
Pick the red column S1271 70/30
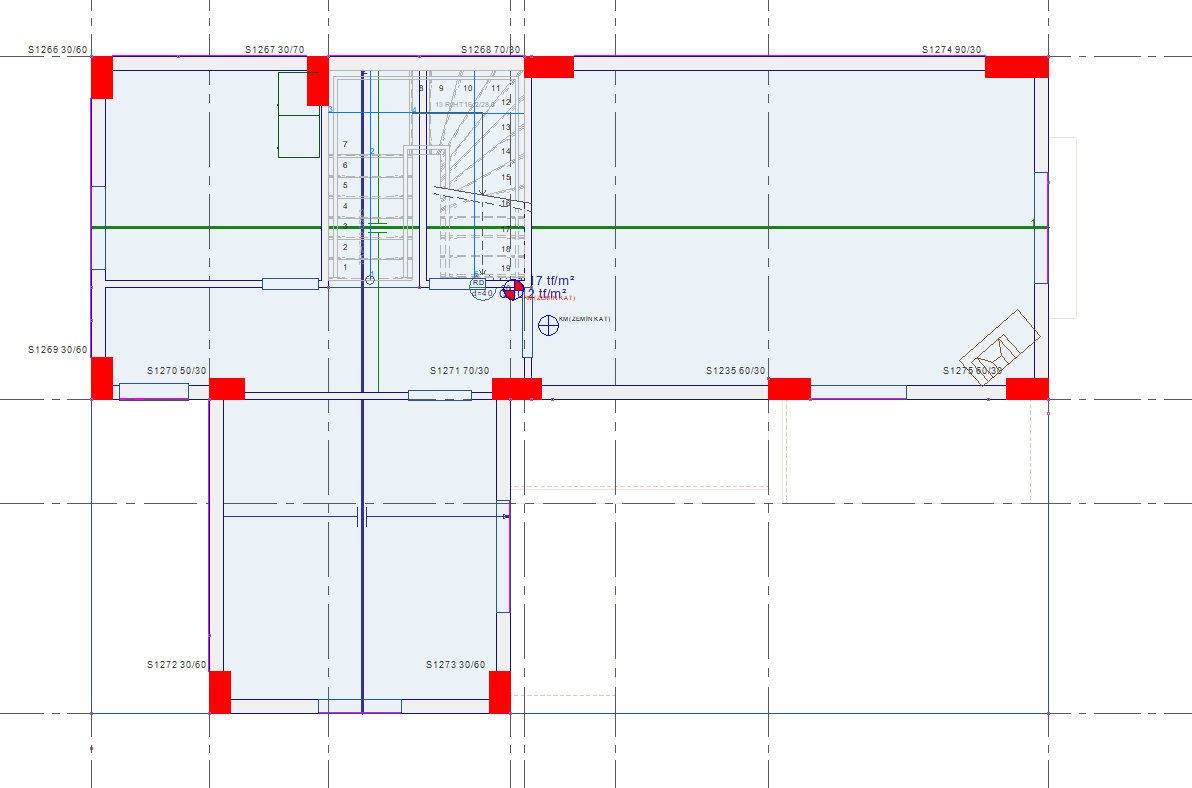(516, 388)
